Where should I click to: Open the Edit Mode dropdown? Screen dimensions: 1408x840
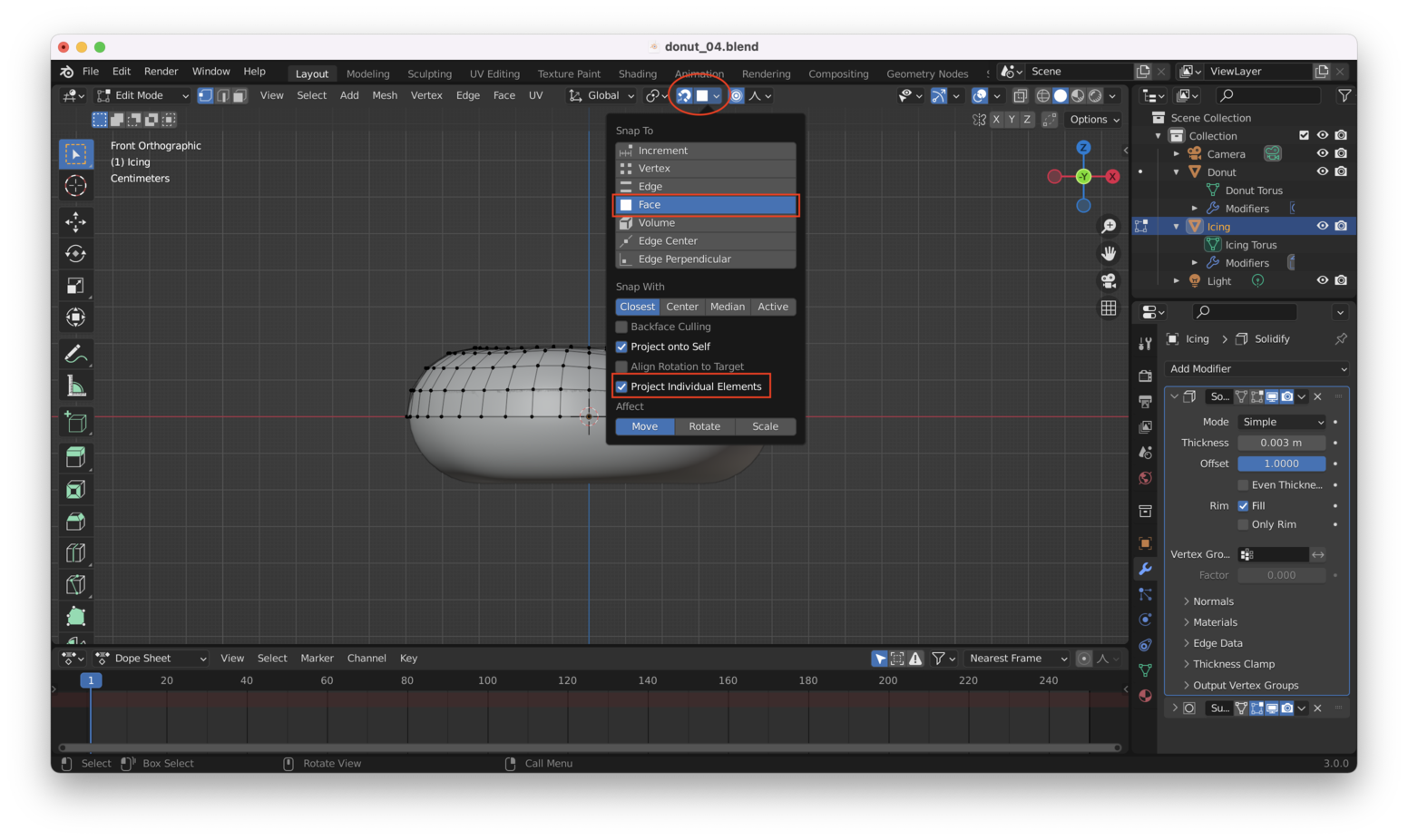142,95
